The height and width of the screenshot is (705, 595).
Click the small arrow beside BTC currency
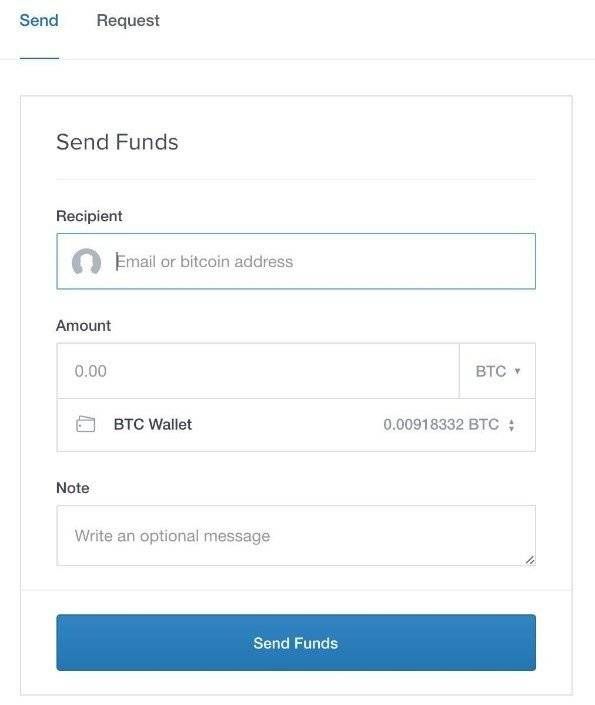[x=517, y=371]
